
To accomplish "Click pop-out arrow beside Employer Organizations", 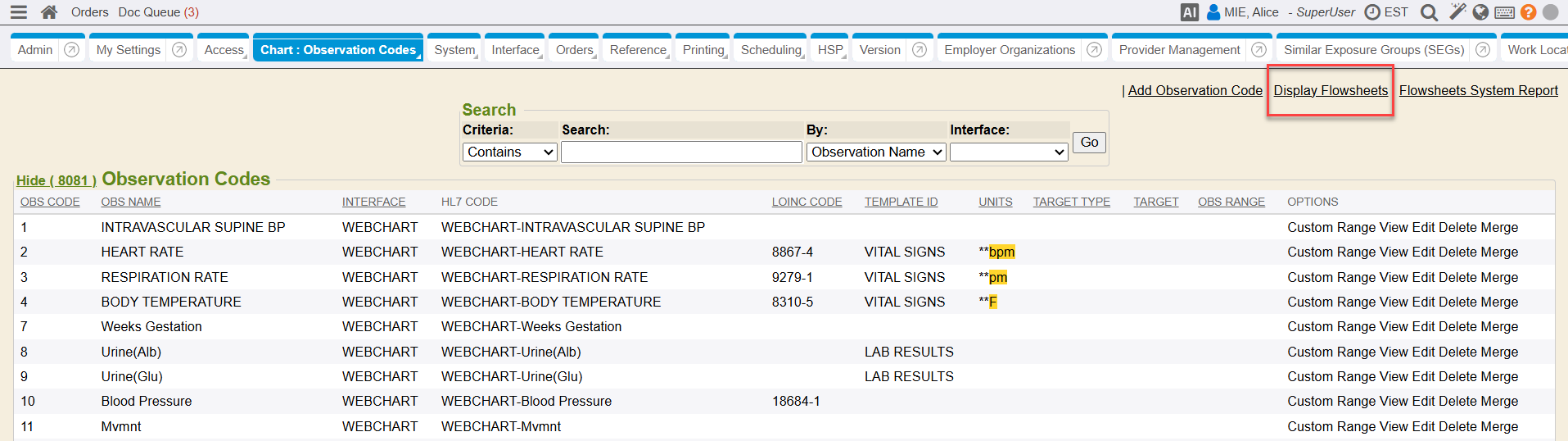I will (1094, 50).
